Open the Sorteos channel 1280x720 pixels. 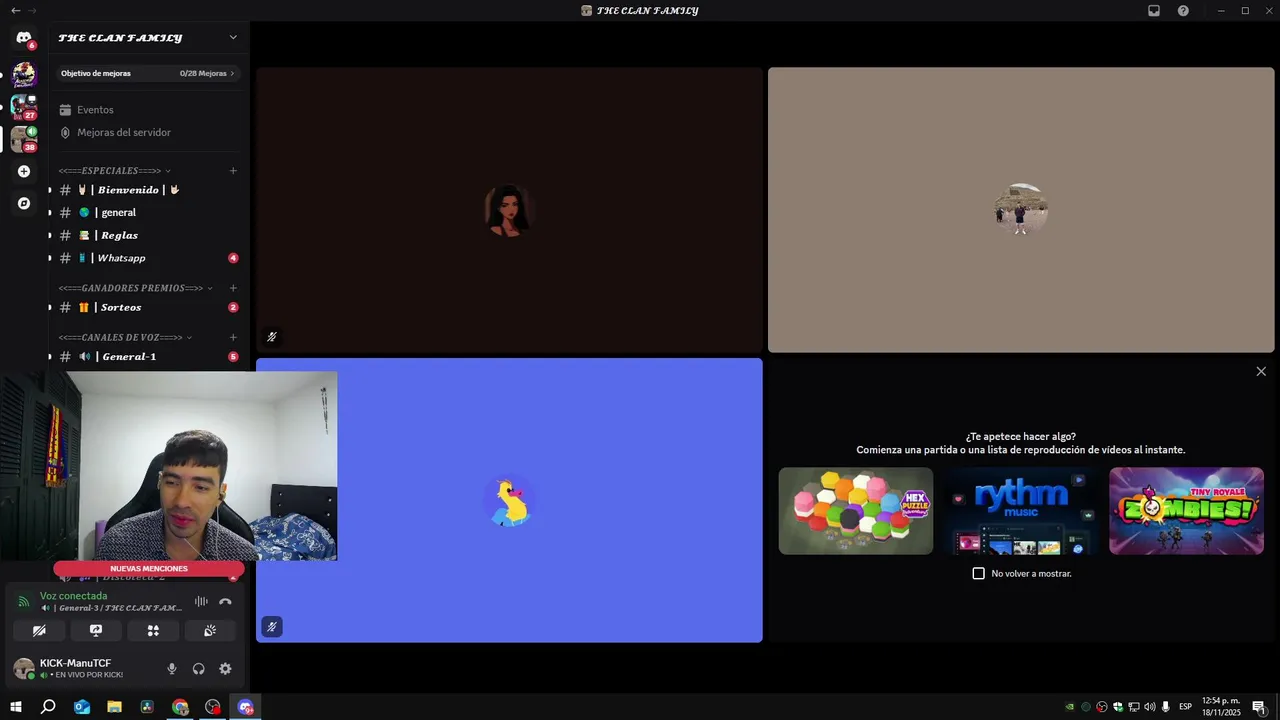point(147,307)
